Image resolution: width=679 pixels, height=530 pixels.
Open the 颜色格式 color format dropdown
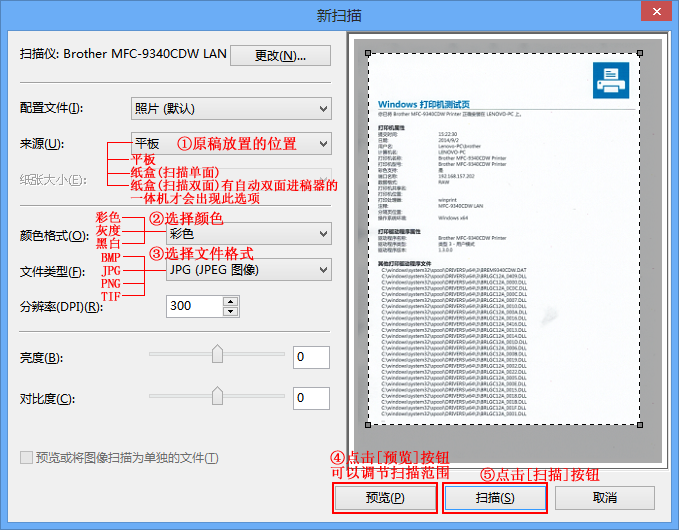tap(249, 234)
